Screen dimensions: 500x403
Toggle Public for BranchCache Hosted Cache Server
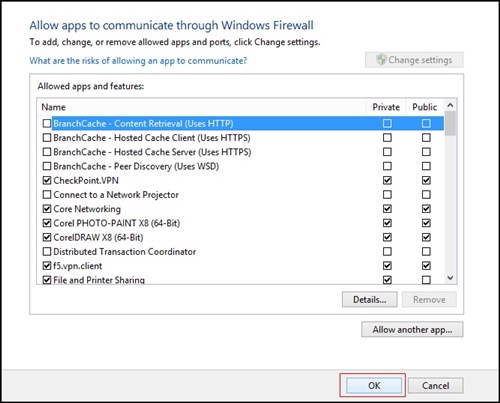(426, 152)
